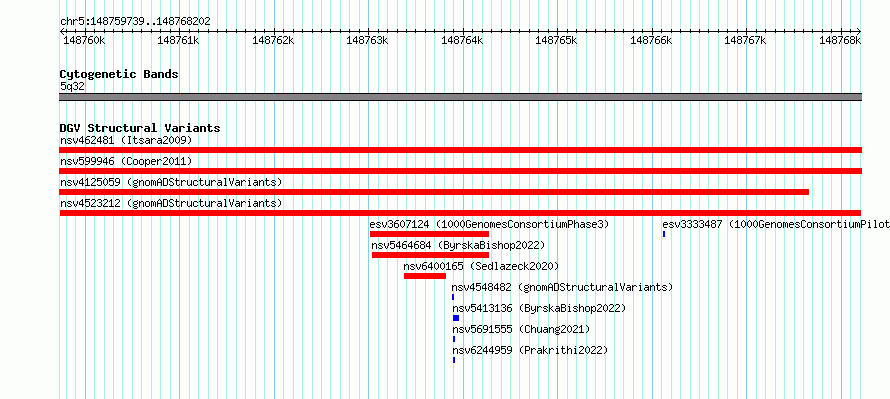Viewport: 890px width, 399px height.
Task: Click the blue marker under nsv6244959
Action: click(454, 360)
